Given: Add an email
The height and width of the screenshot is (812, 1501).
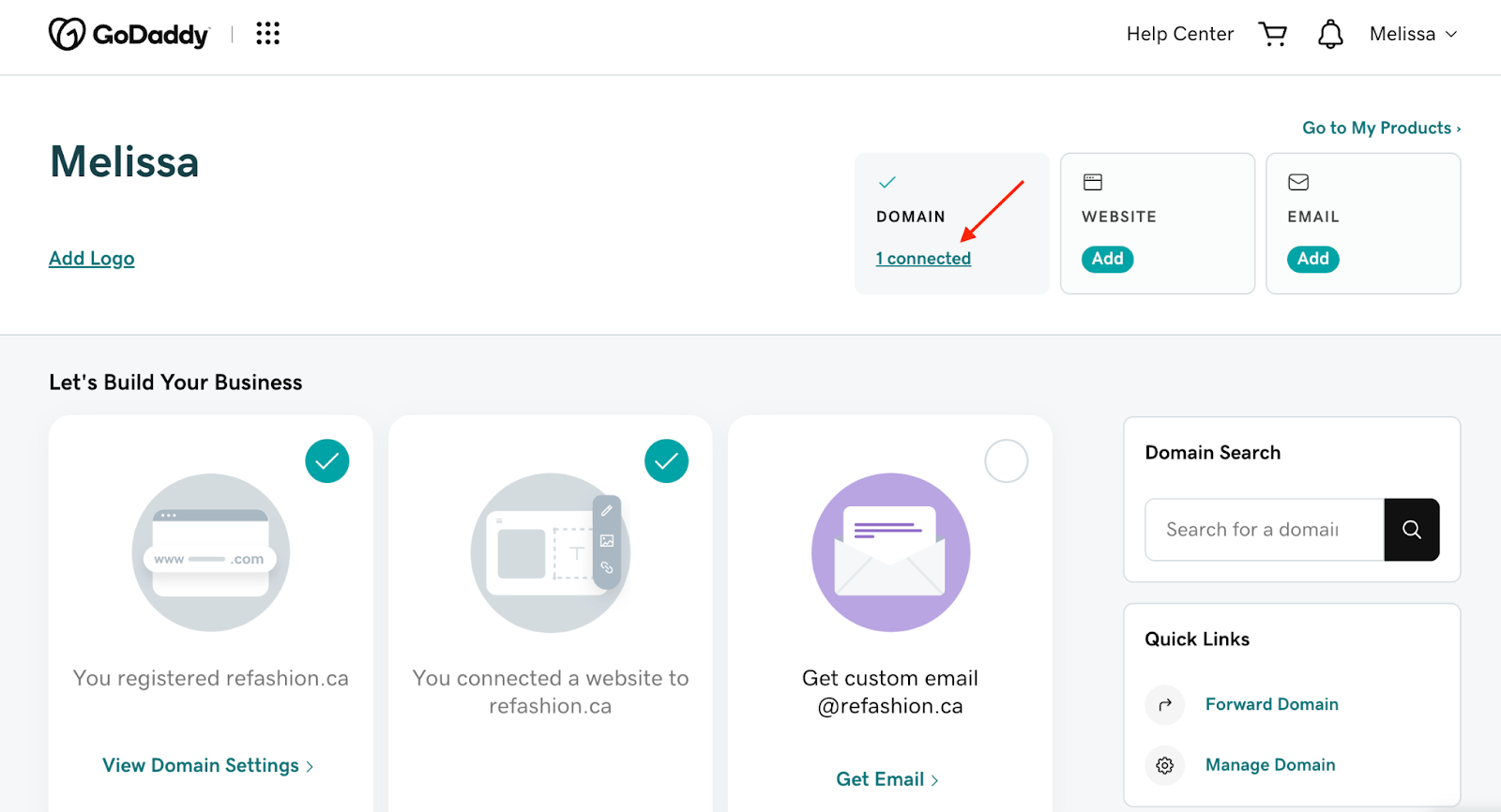Looking at the screenshot, I should coord(1313,259).
